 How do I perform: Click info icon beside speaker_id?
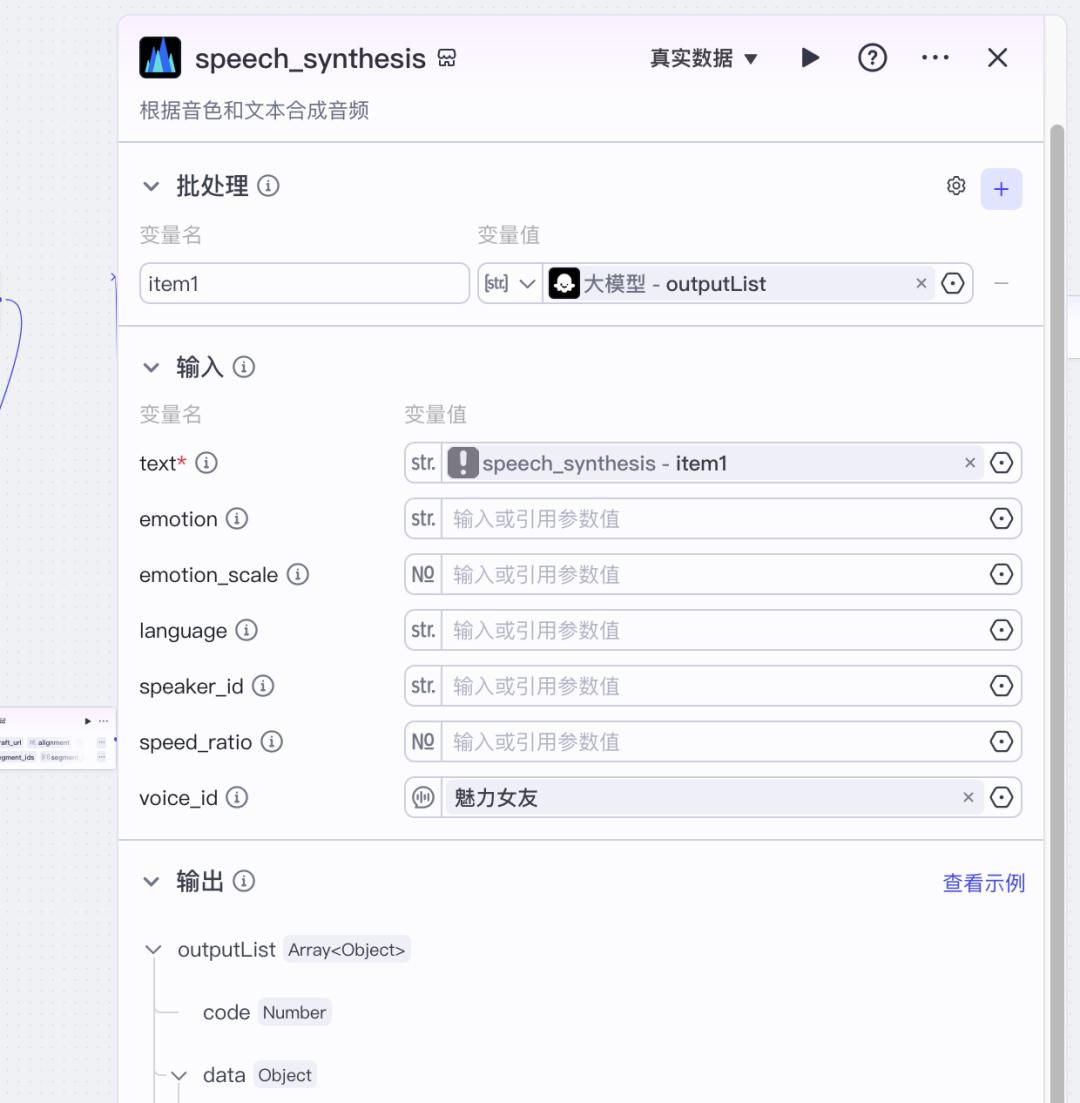[x=263, y=686]
